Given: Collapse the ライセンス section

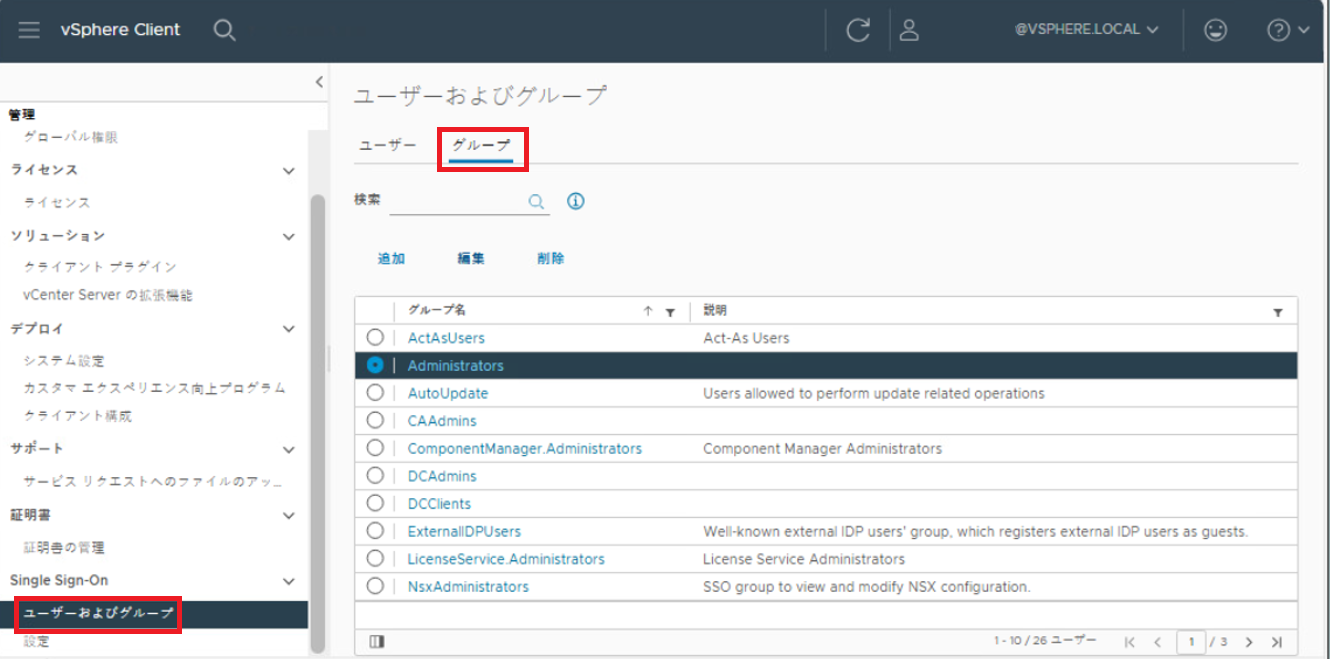Looking at the screenshot, I should 289,171.
